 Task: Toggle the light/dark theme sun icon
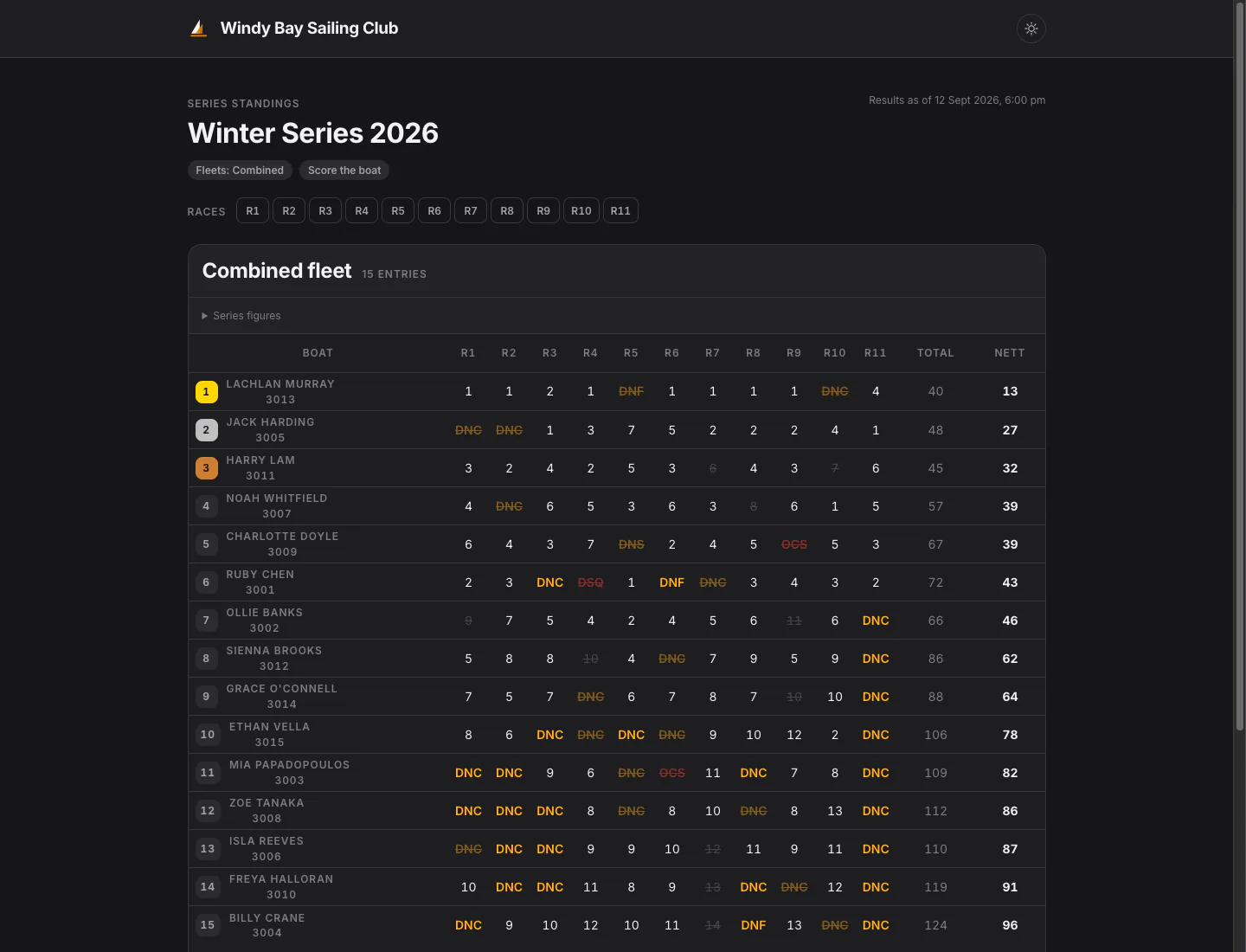click(1031, 29)
